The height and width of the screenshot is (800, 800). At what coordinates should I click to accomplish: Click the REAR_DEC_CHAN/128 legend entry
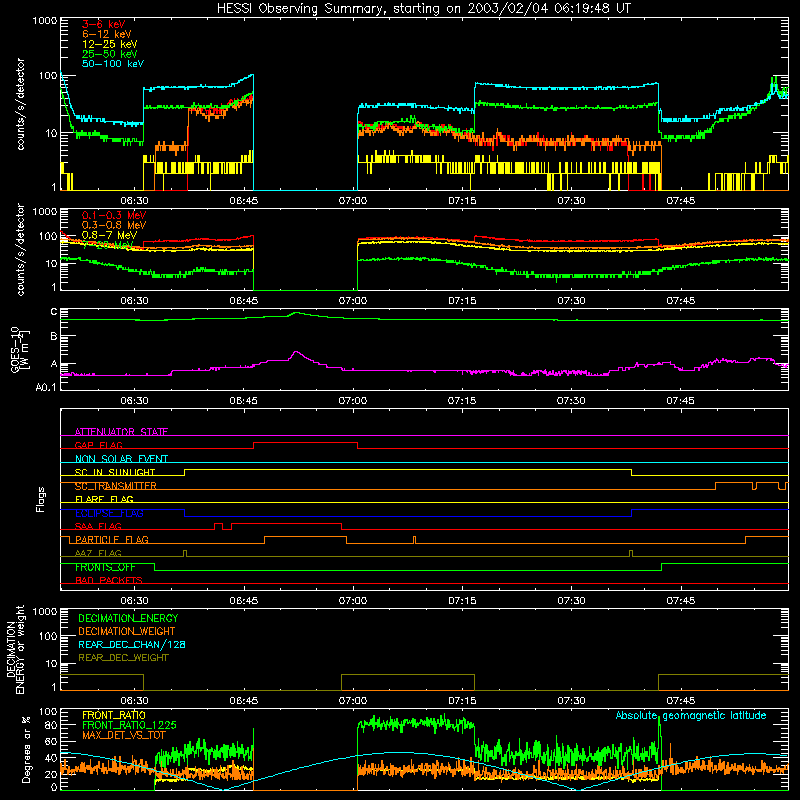click(132, 644)
